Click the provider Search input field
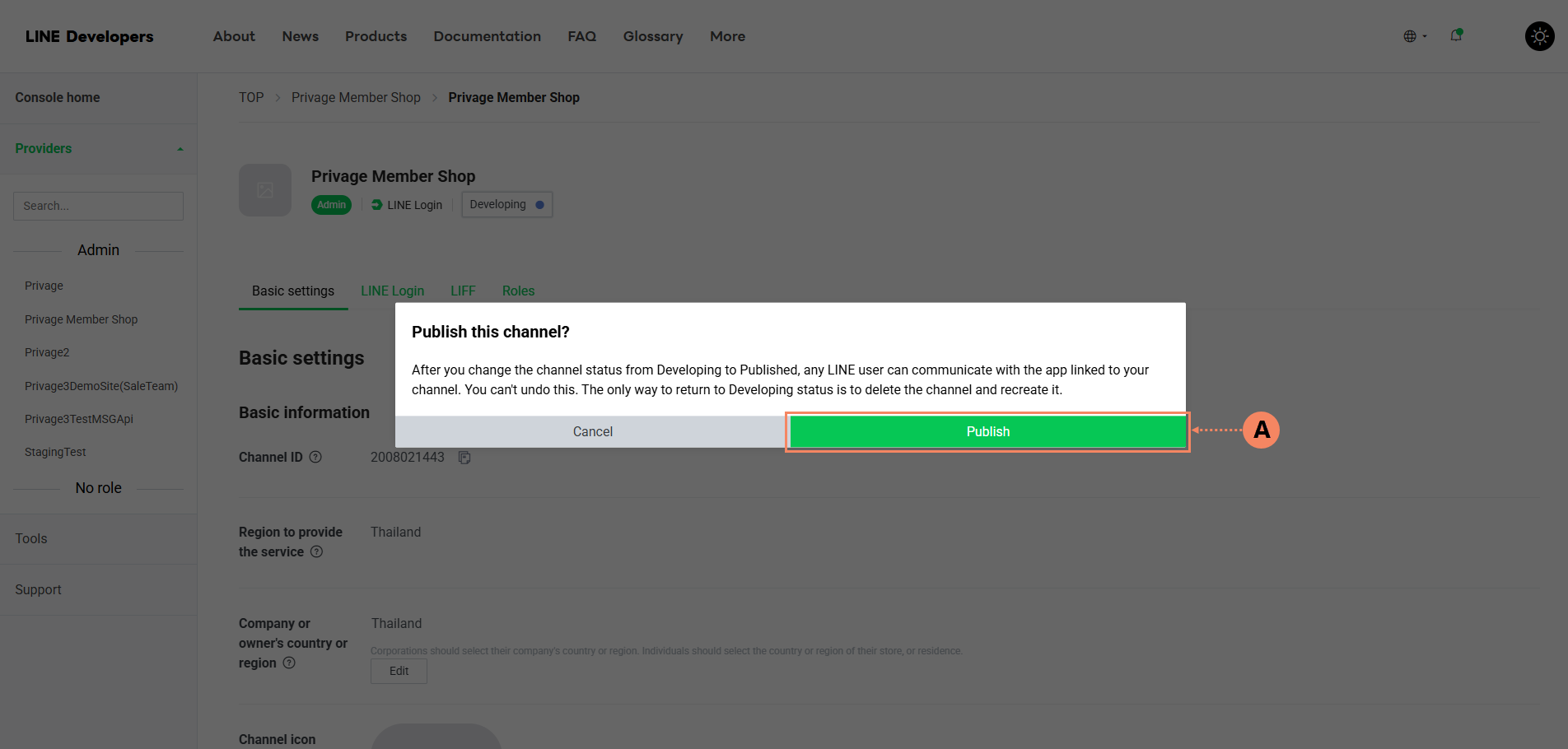The height and width of the screenshot is (749, 1568). point(98,206)
